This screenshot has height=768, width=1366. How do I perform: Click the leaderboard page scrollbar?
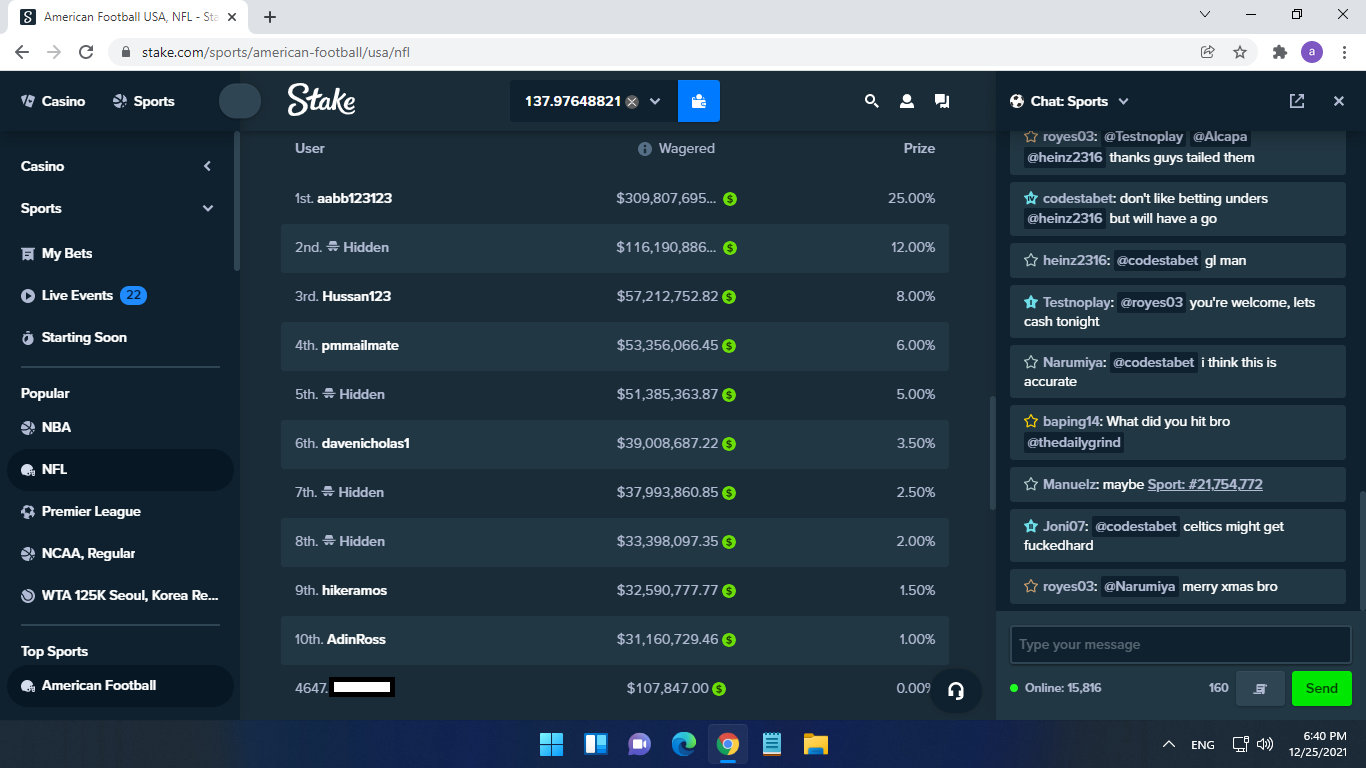(x=992, y=453)
